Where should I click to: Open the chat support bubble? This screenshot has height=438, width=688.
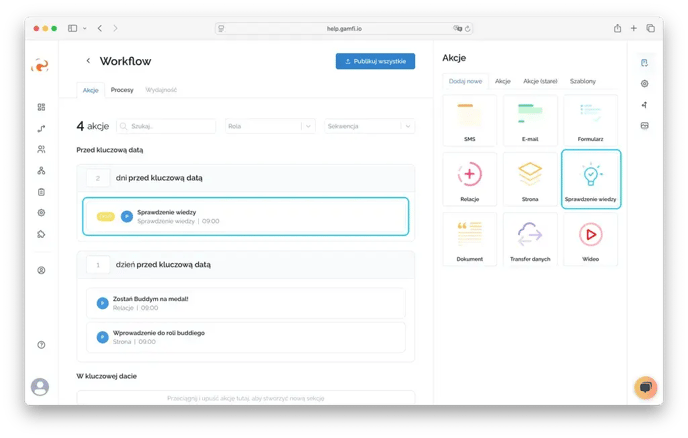(645, 387)
